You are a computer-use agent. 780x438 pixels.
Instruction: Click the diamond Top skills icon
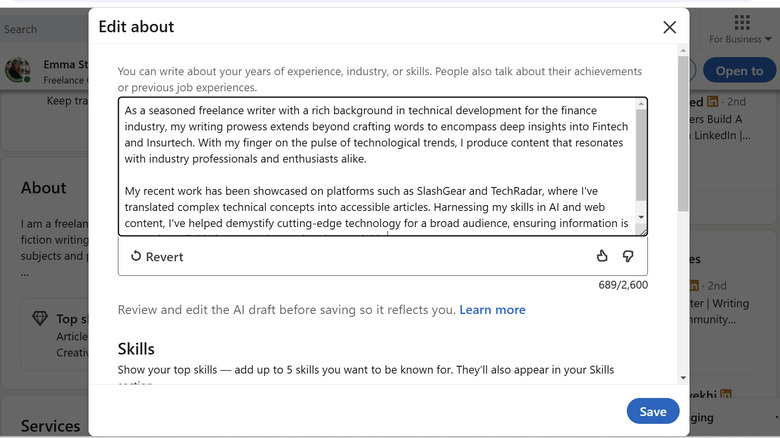(39, 318)
